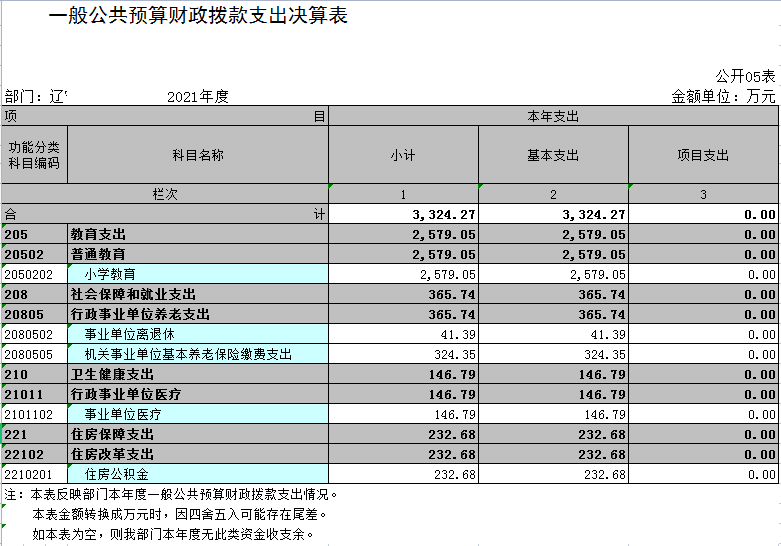Click code cell 210
Image resolution: width=781 pixels, height=546 pixels.
(34, 374)
